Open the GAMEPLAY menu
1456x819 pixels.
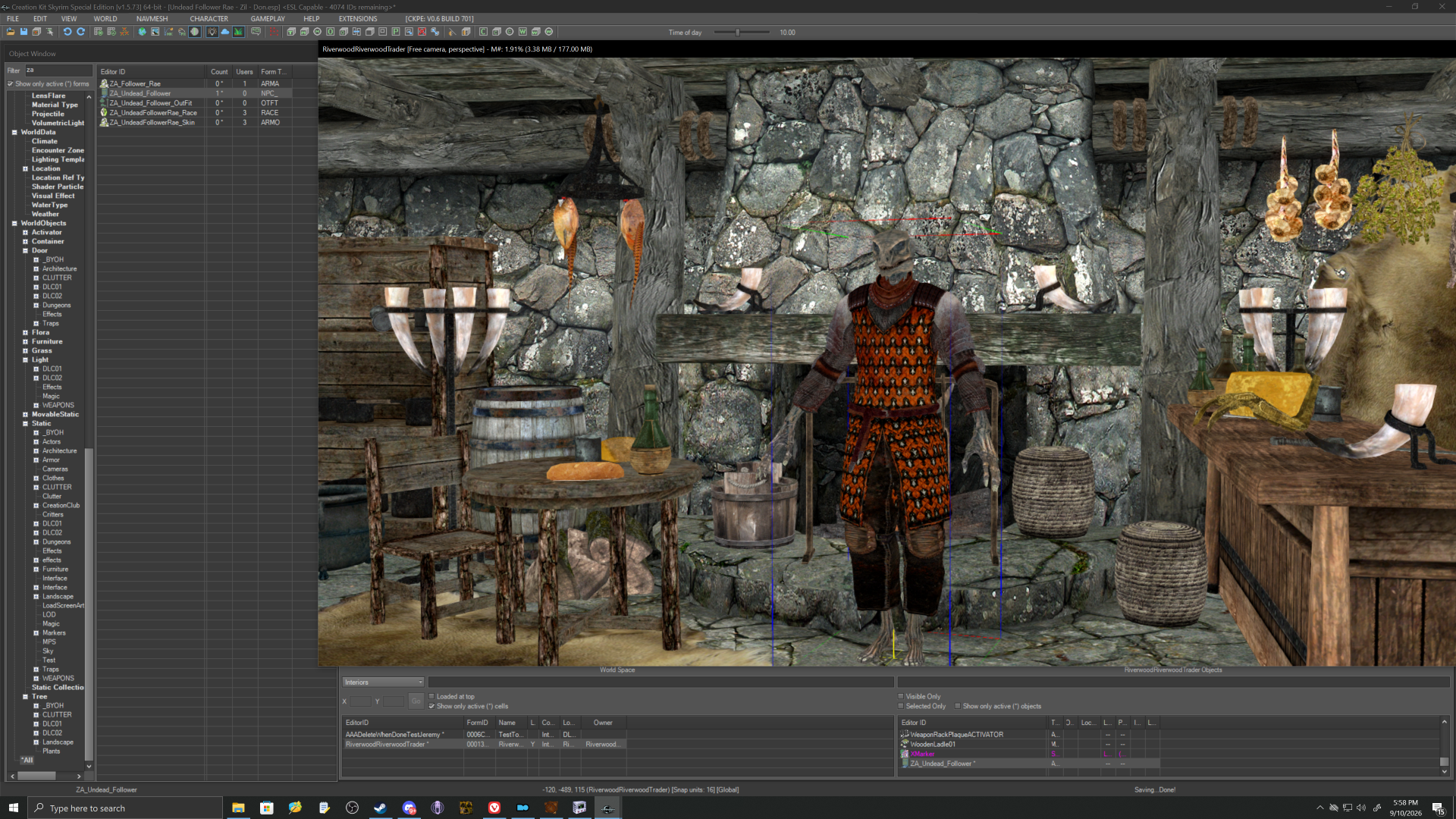point(268,19)
